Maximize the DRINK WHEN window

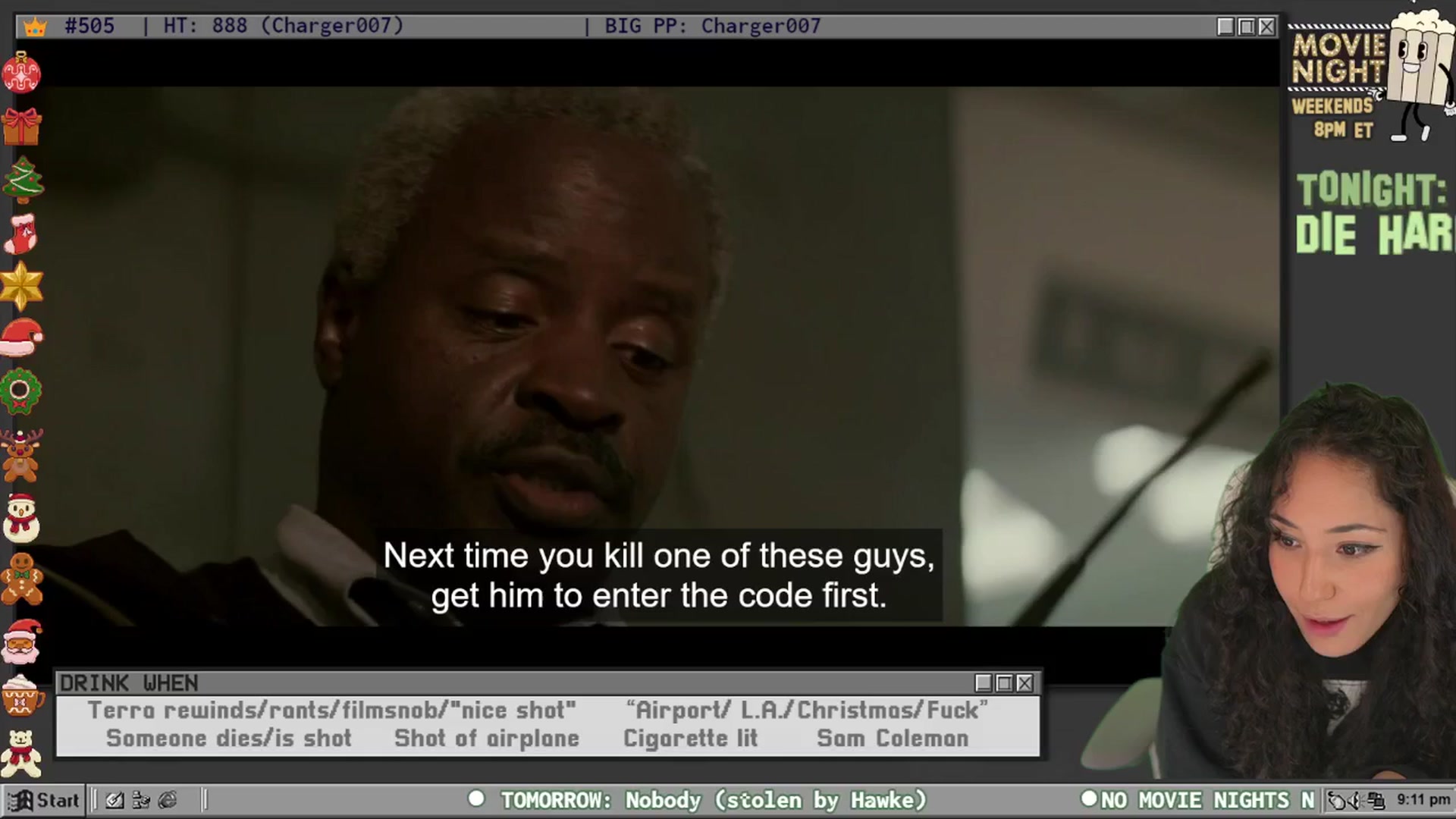1004,683
